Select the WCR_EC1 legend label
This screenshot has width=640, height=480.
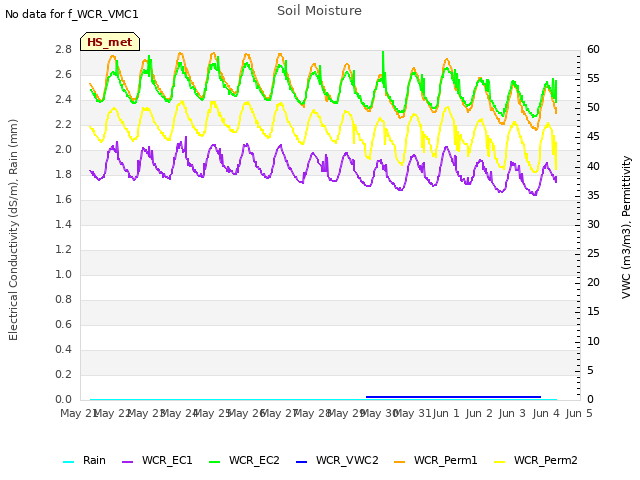coord(167,460)
